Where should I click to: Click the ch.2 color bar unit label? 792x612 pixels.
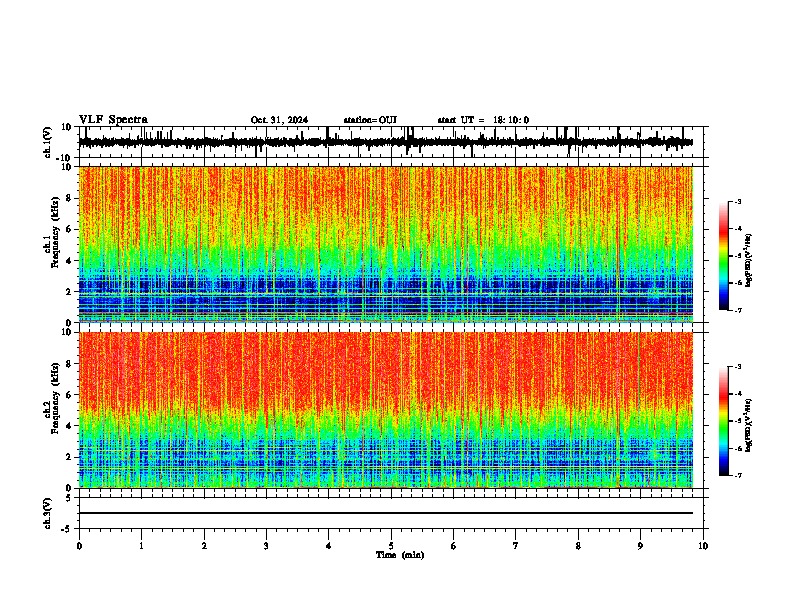pos(749,425)
